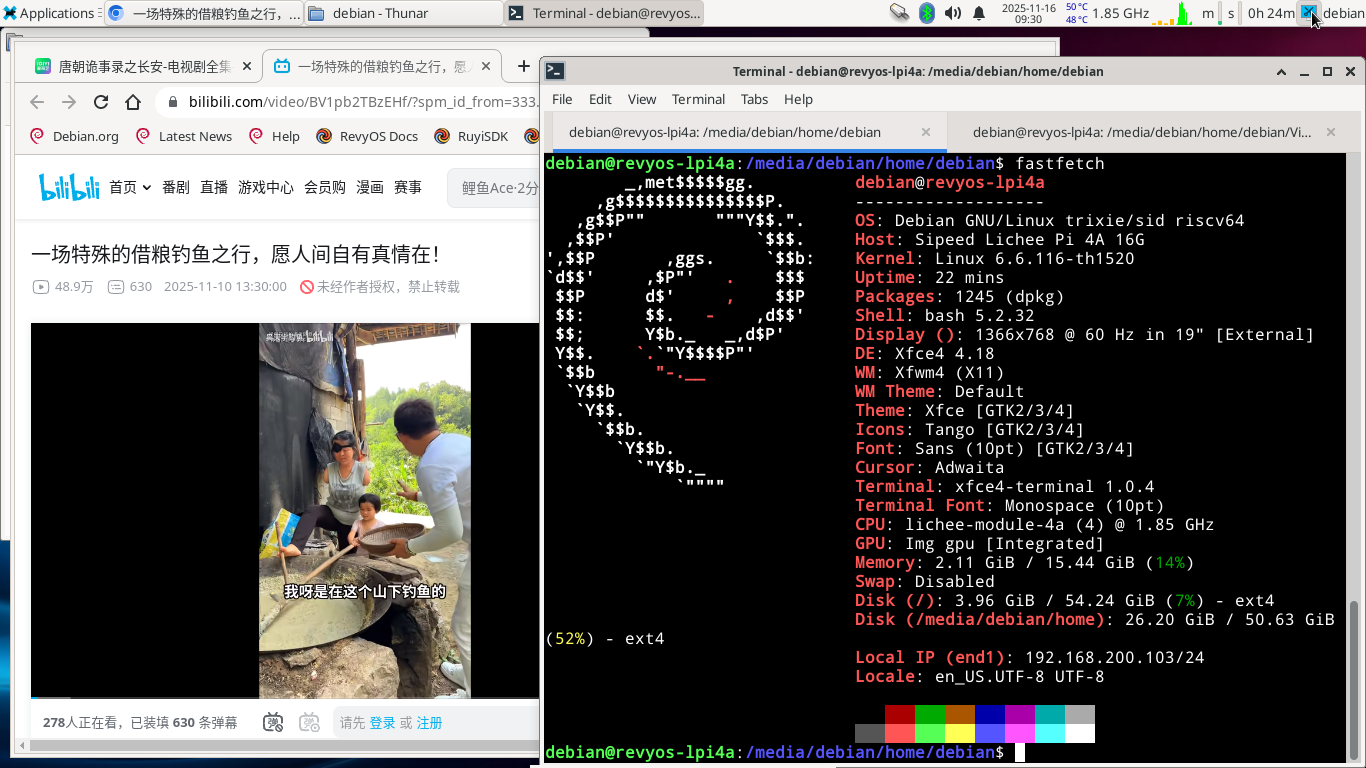This screenshot has height=768, width=1366.
Task: Open the Bluetooth tray icon
Action: (x=927, y=13)
